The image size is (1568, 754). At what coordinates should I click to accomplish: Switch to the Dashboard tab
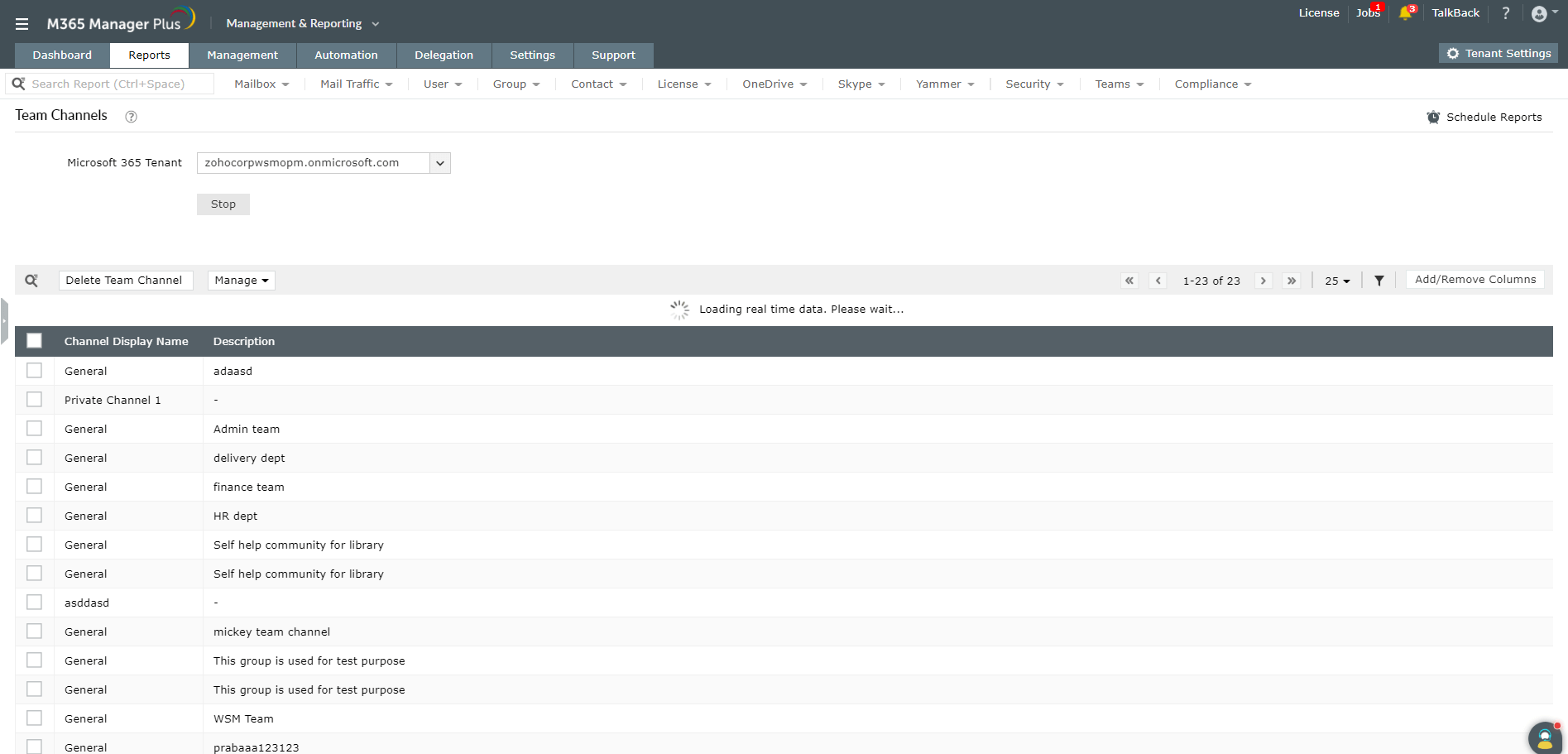(62, 55)
